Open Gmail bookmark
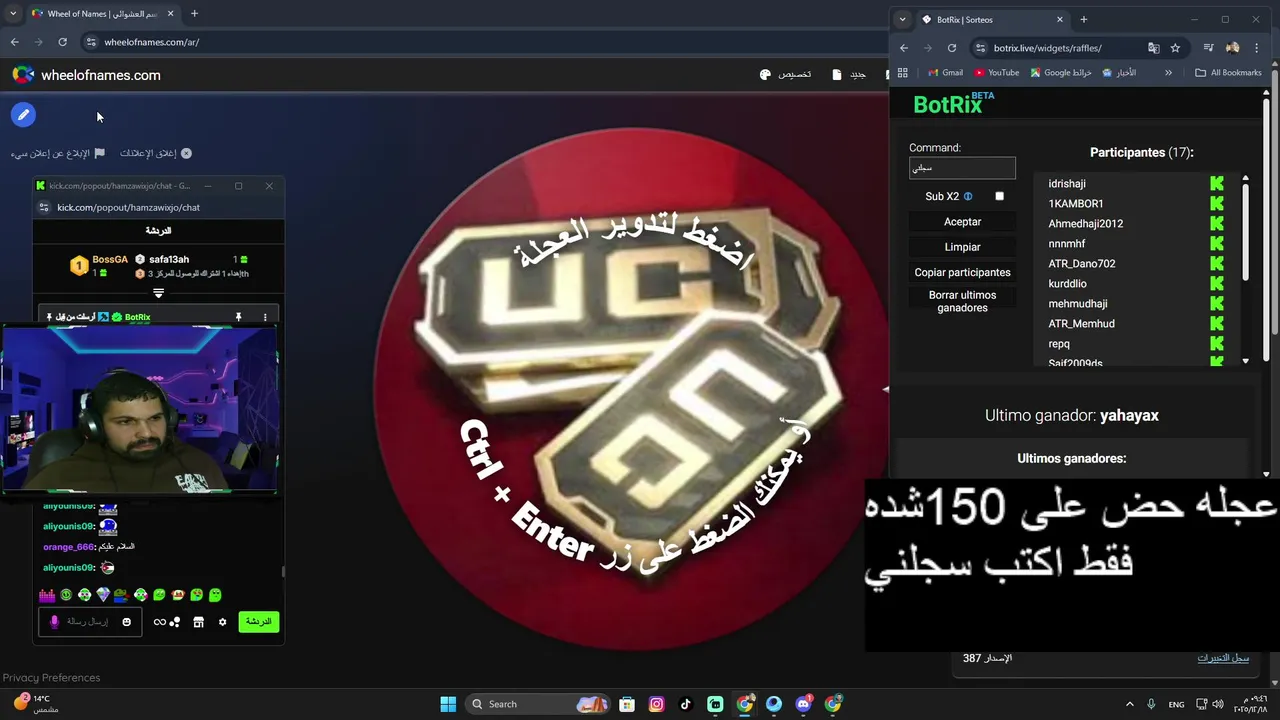 (x=945, y=72)
